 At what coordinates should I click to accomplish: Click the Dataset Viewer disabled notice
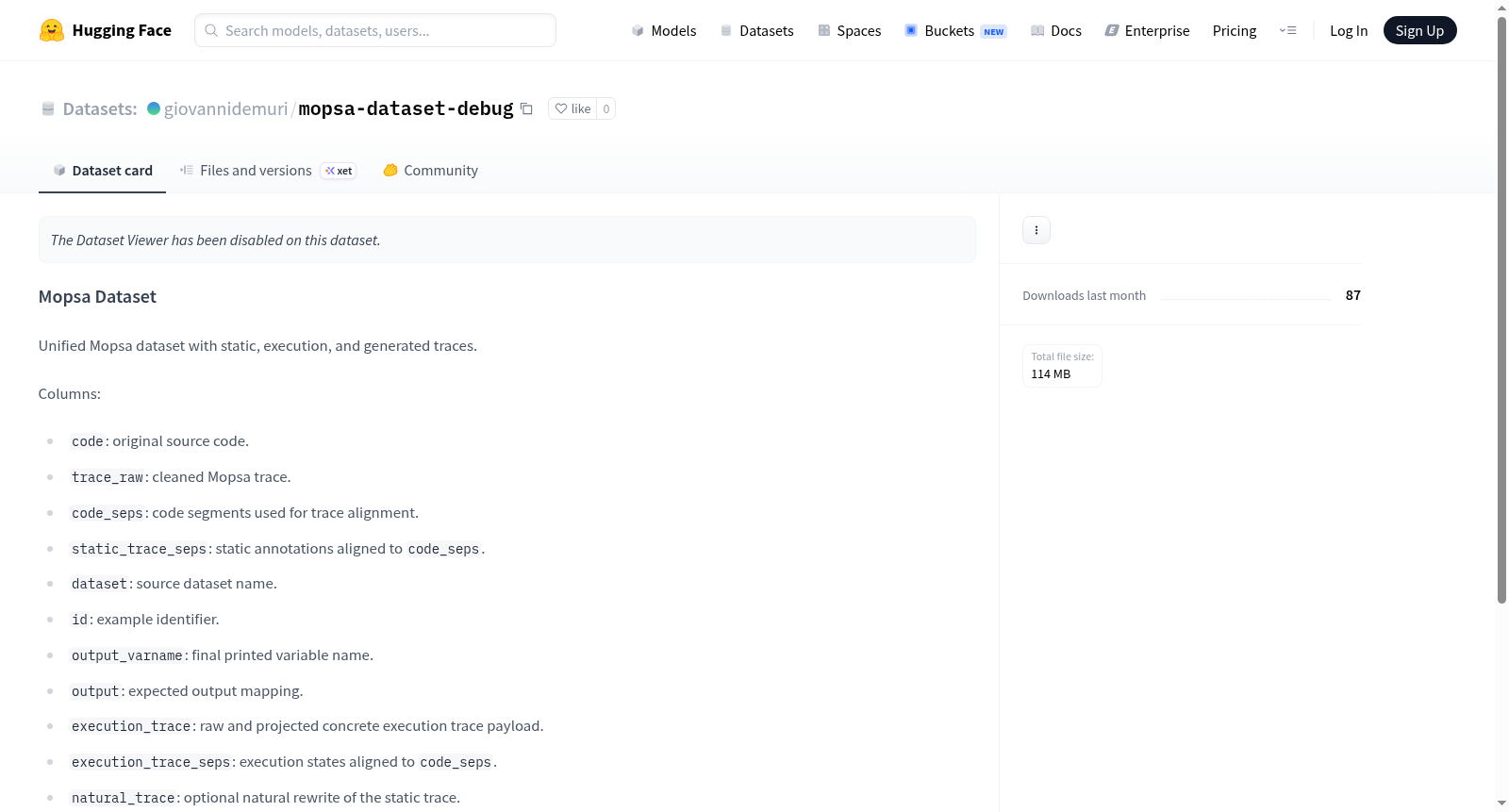pos(507,240)
